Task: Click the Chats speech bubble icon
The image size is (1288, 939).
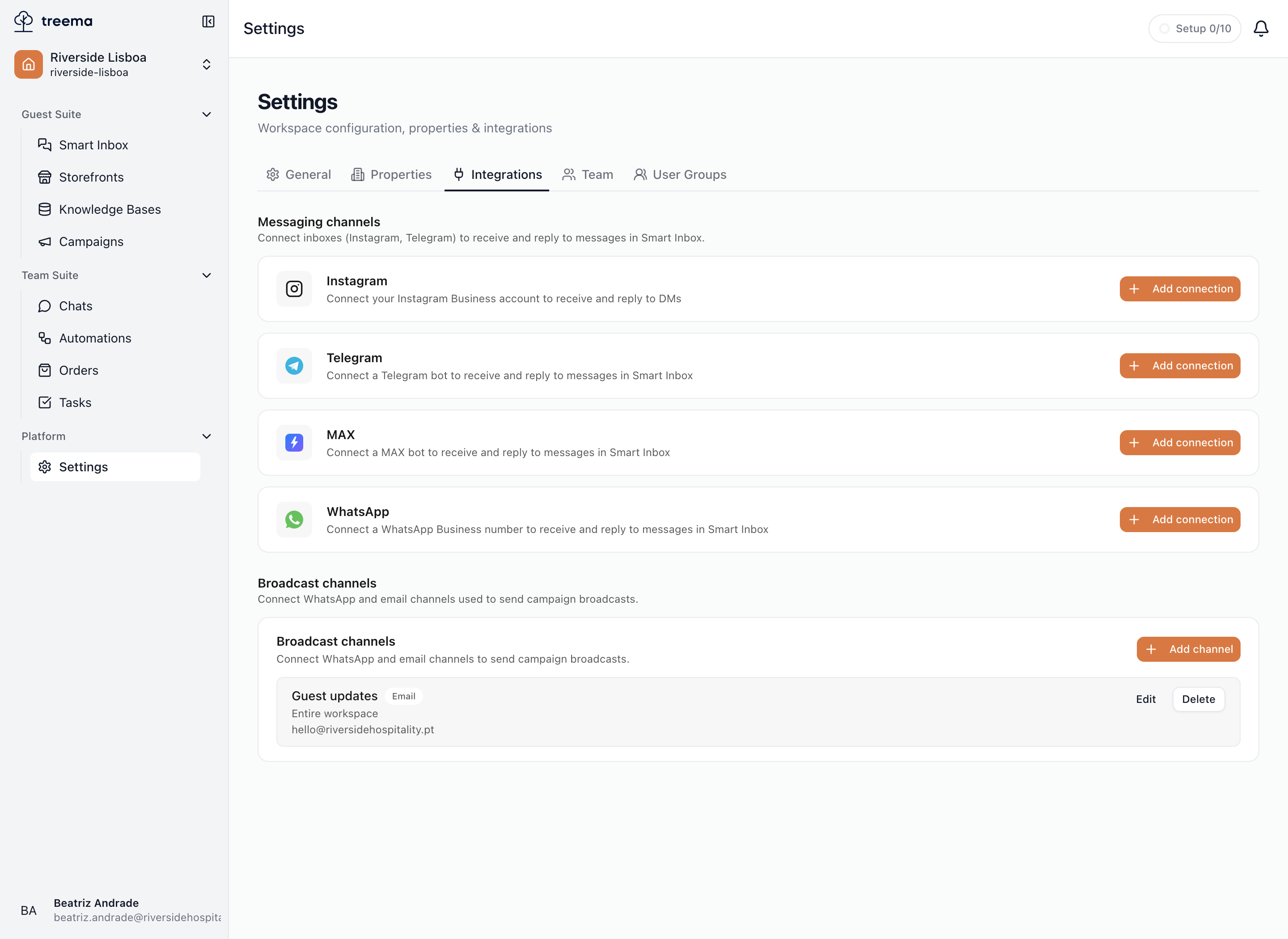Action: point(44,306)
